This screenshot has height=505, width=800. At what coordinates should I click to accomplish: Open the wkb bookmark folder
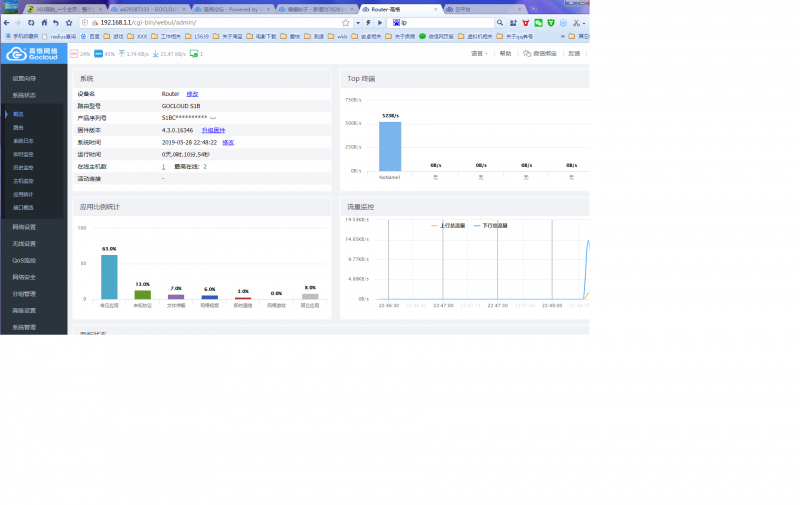point(337,36)
